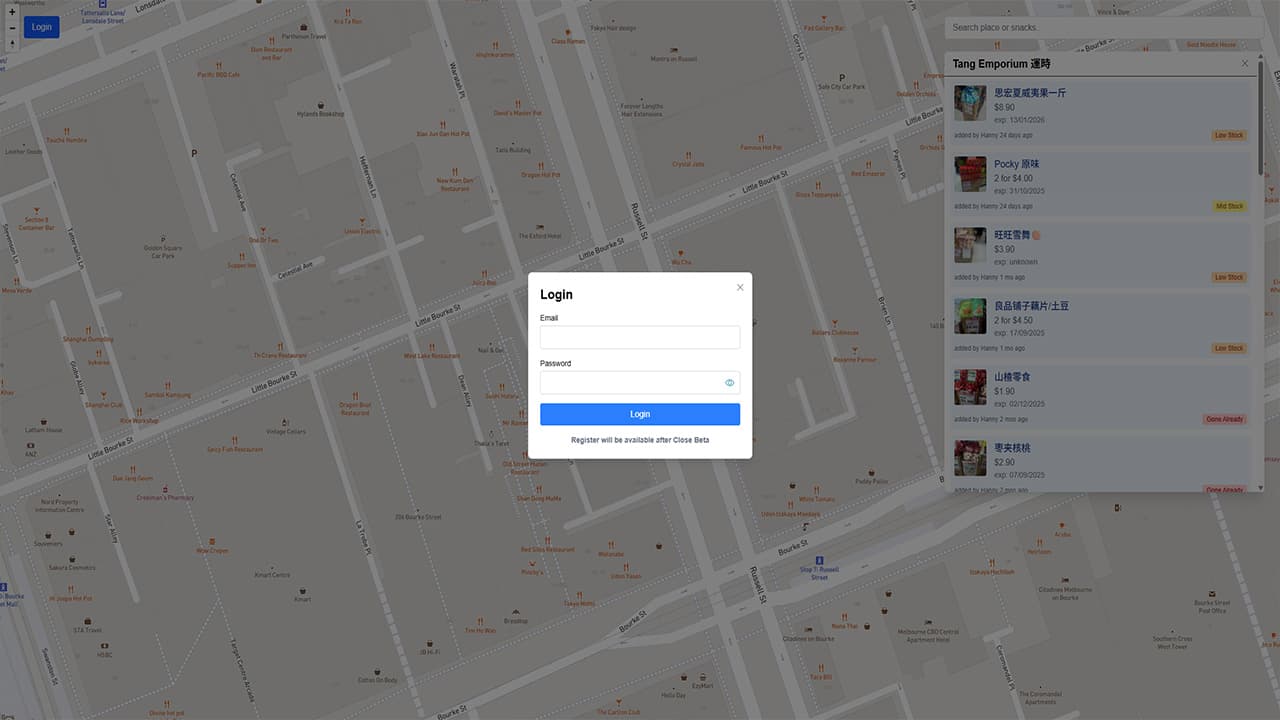This screenshot has width=1280, height=720.
Task: Open the Pocky 原味 snack thumbnail
Action: [970, 174]
